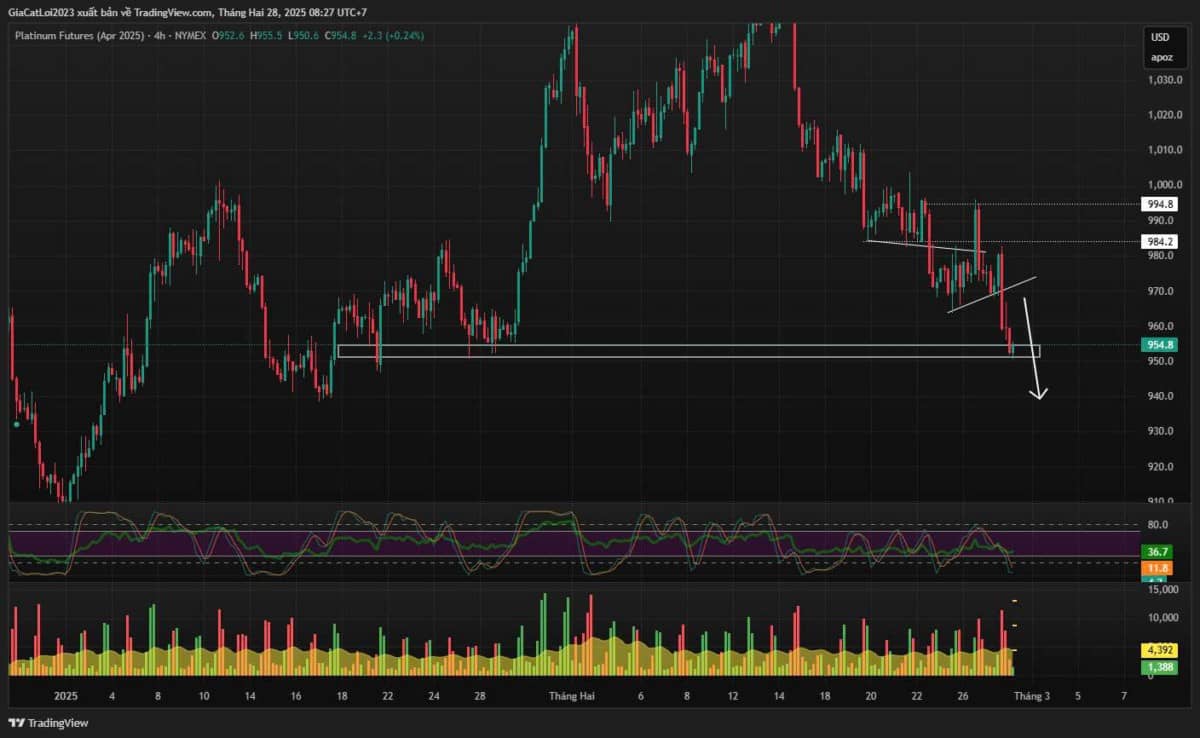The width and height of the screenshot is (1200, 738).
Task: Click 920.0 on the price axis
Action: coord(1160,466)
